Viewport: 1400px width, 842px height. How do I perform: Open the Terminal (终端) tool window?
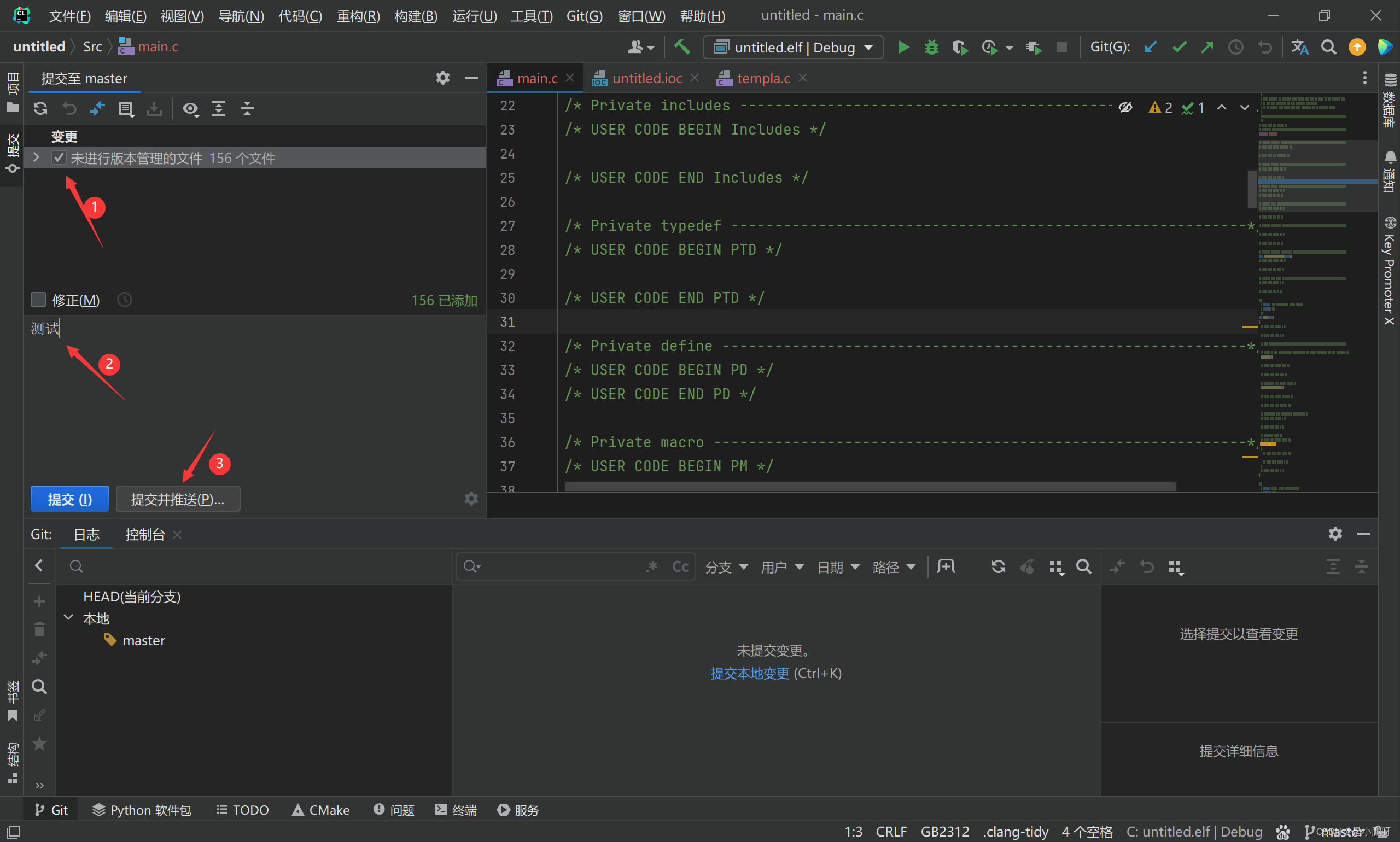pyautogui.click(x=456, y=810)
